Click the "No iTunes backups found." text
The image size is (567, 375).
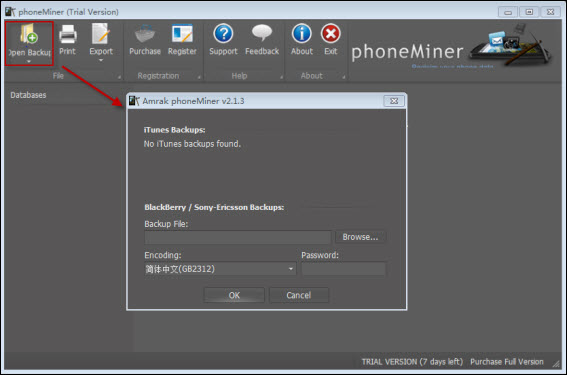192,144
